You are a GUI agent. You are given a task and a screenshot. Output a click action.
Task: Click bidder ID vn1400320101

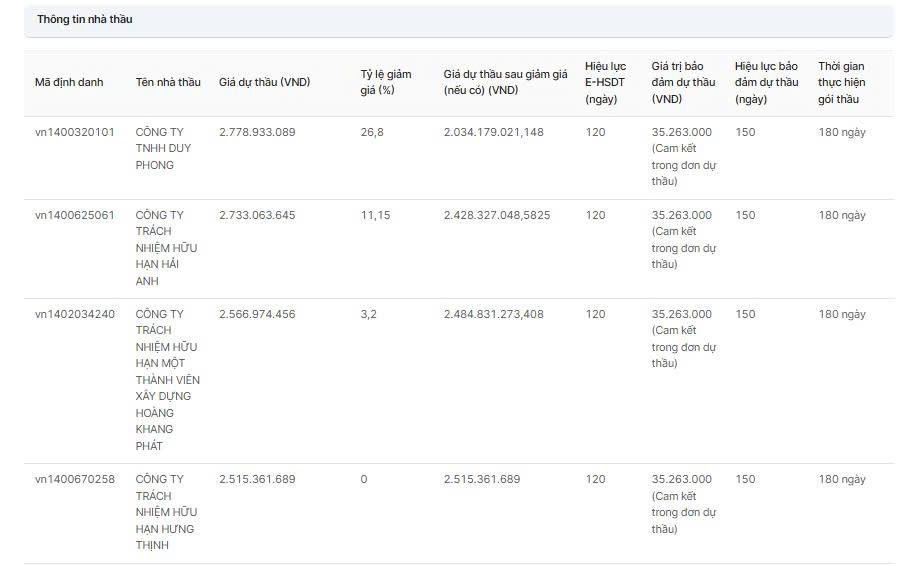point(75,132)
